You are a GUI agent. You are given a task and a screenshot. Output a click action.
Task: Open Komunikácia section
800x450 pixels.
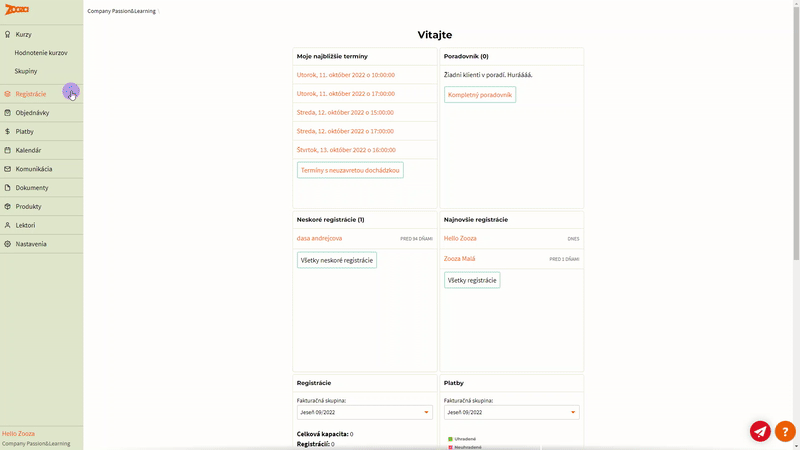tap(34, 169)
